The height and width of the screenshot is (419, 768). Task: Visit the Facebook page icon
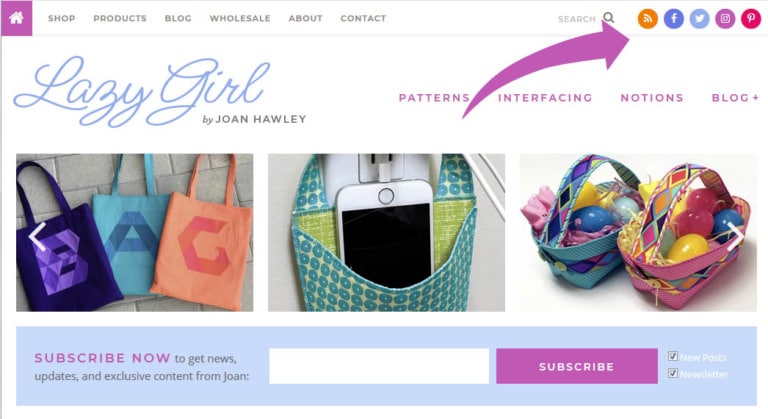[673, 19]
